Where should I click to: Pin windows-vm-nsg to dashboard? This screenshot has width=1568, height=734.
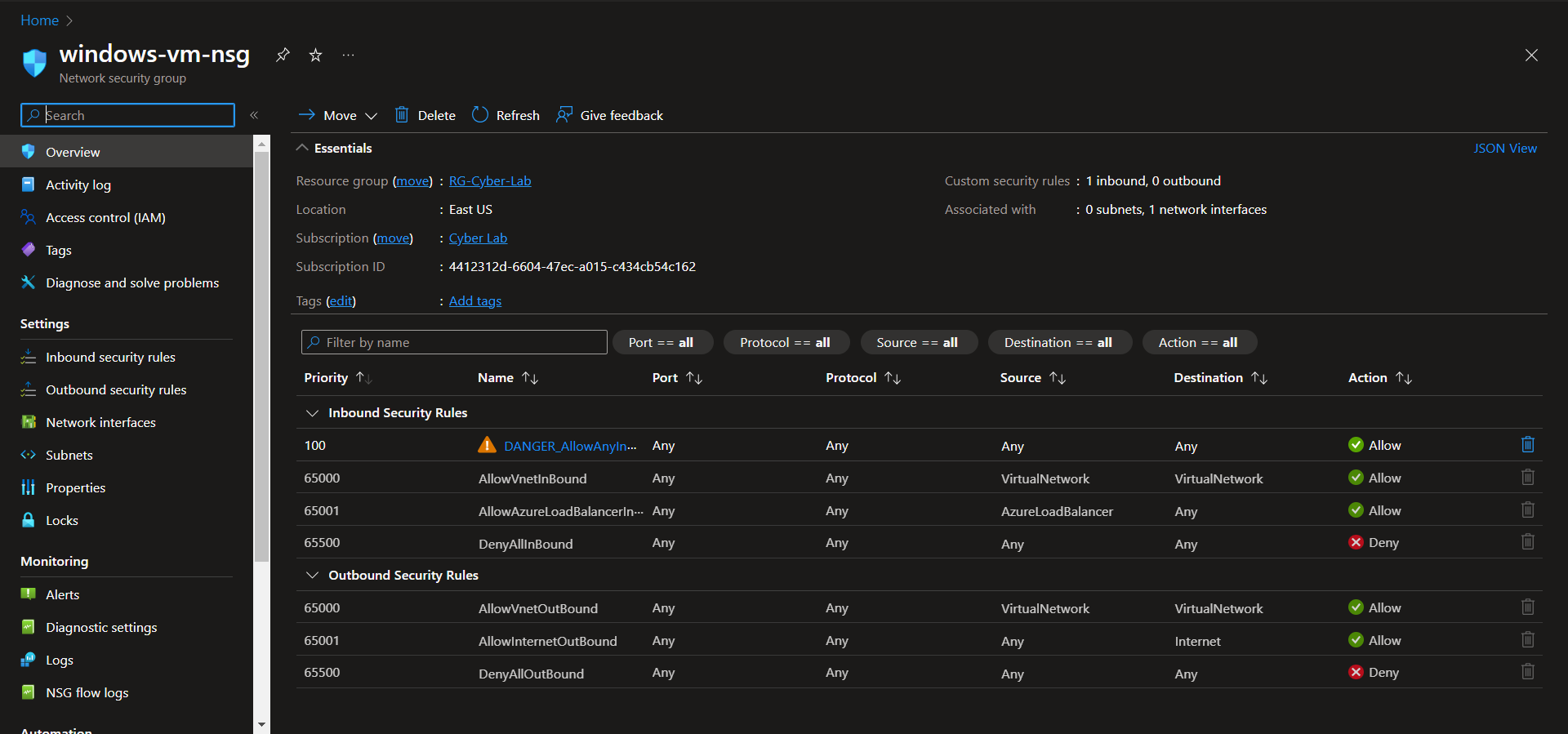283,55
